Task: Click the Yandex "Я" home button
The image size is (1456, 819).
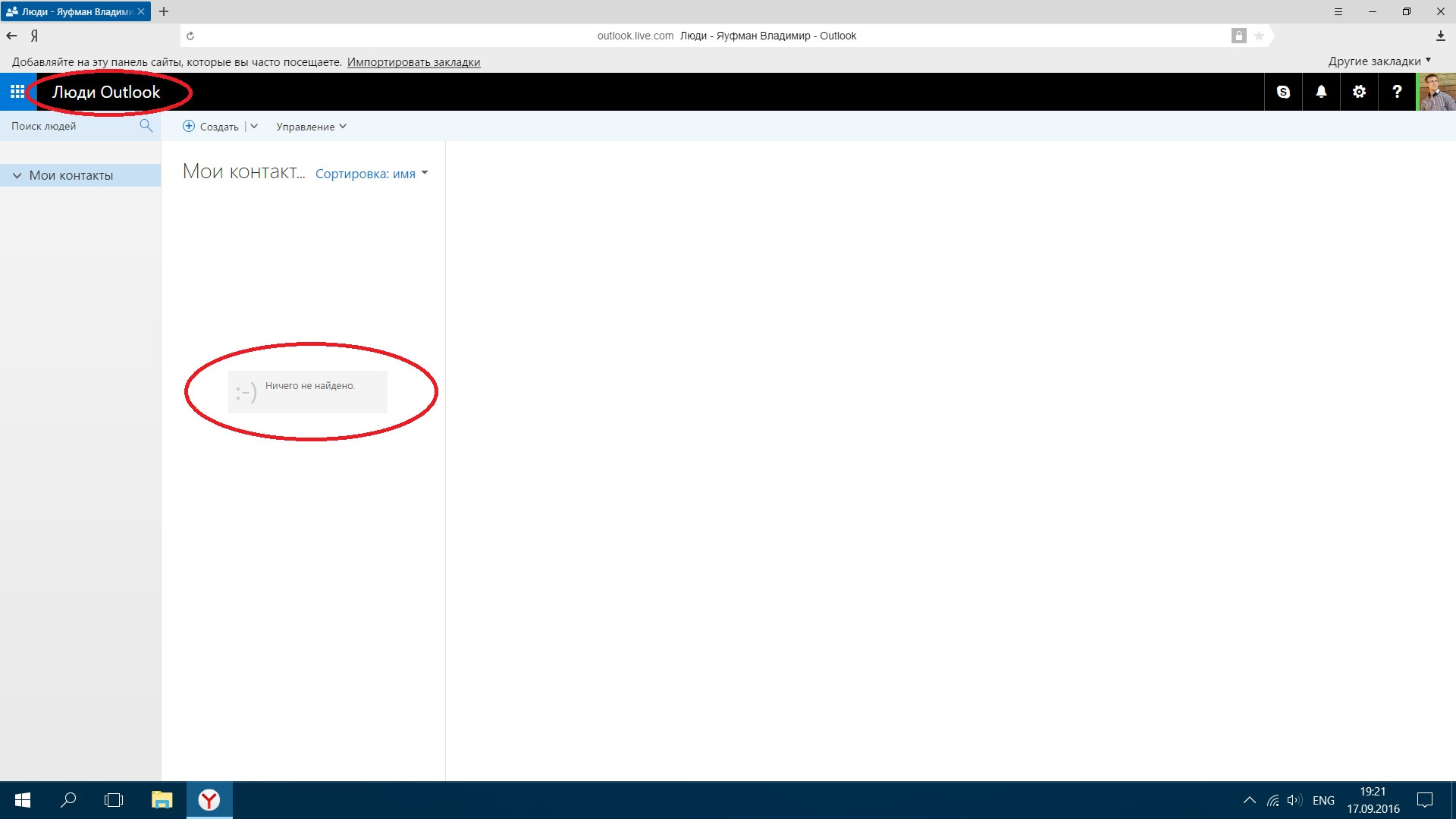Action: tap(34, 36)
